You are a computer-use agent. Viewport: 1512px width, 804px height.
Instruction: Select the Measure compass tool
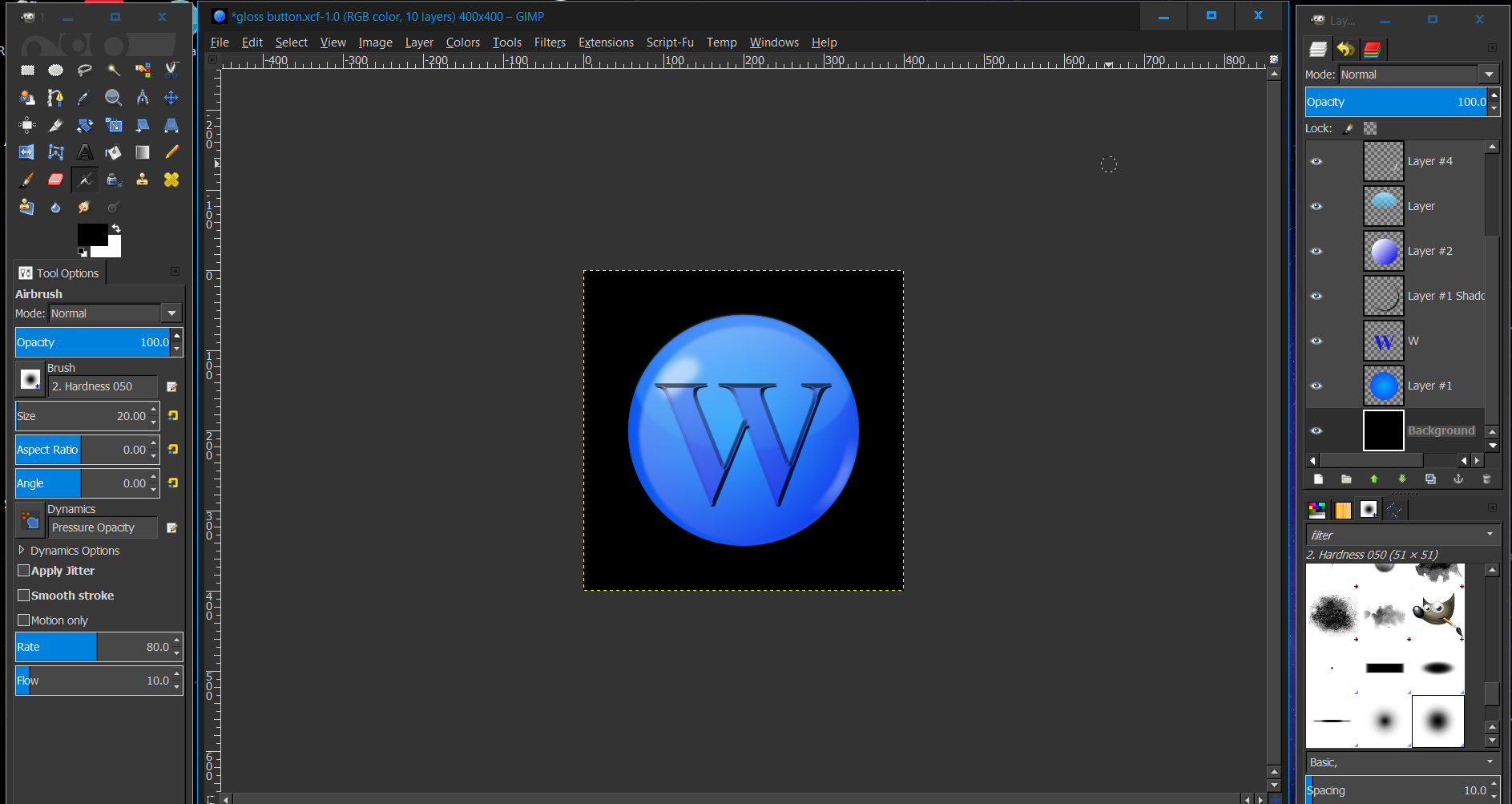142,98
